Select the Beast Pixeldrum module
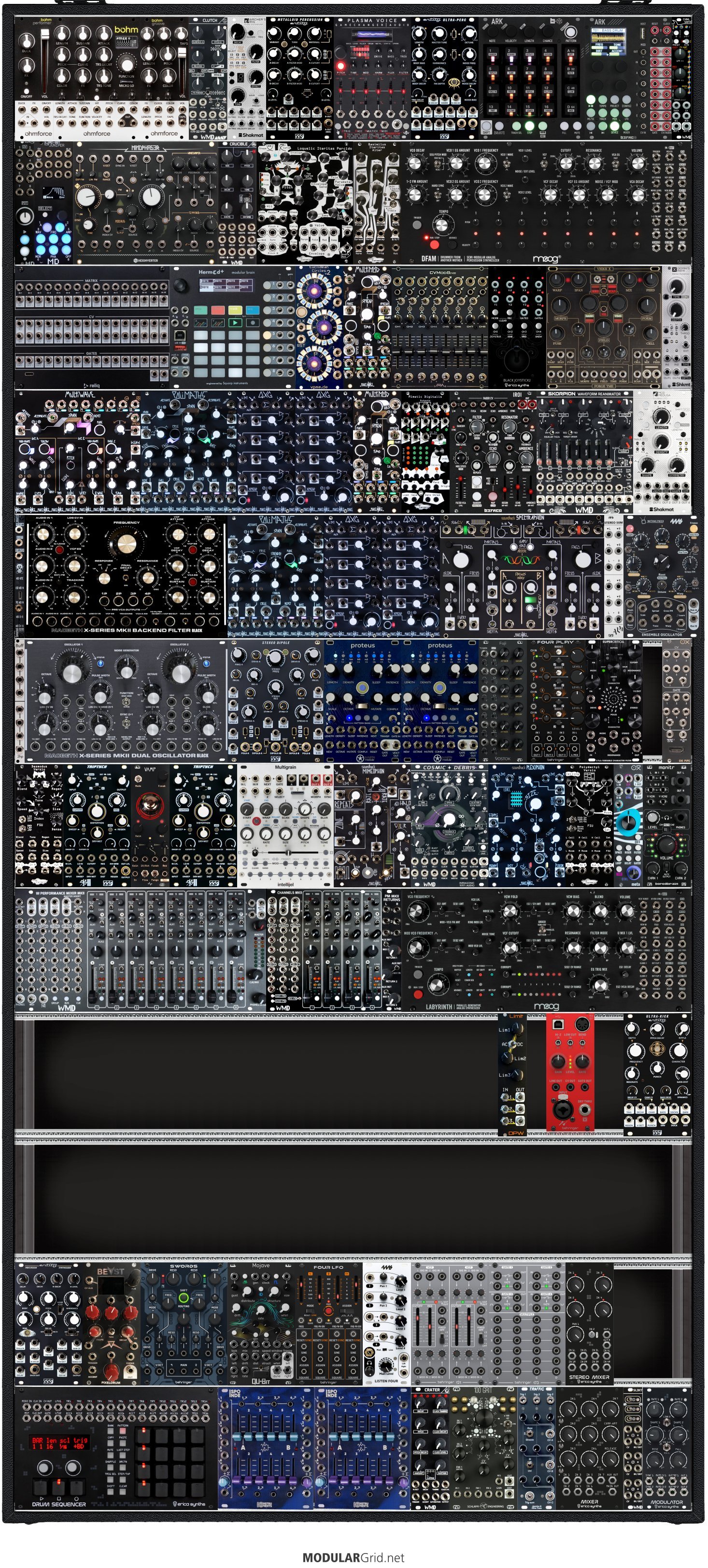Viewport: 708px width, 1568px height. point(112,1324)
